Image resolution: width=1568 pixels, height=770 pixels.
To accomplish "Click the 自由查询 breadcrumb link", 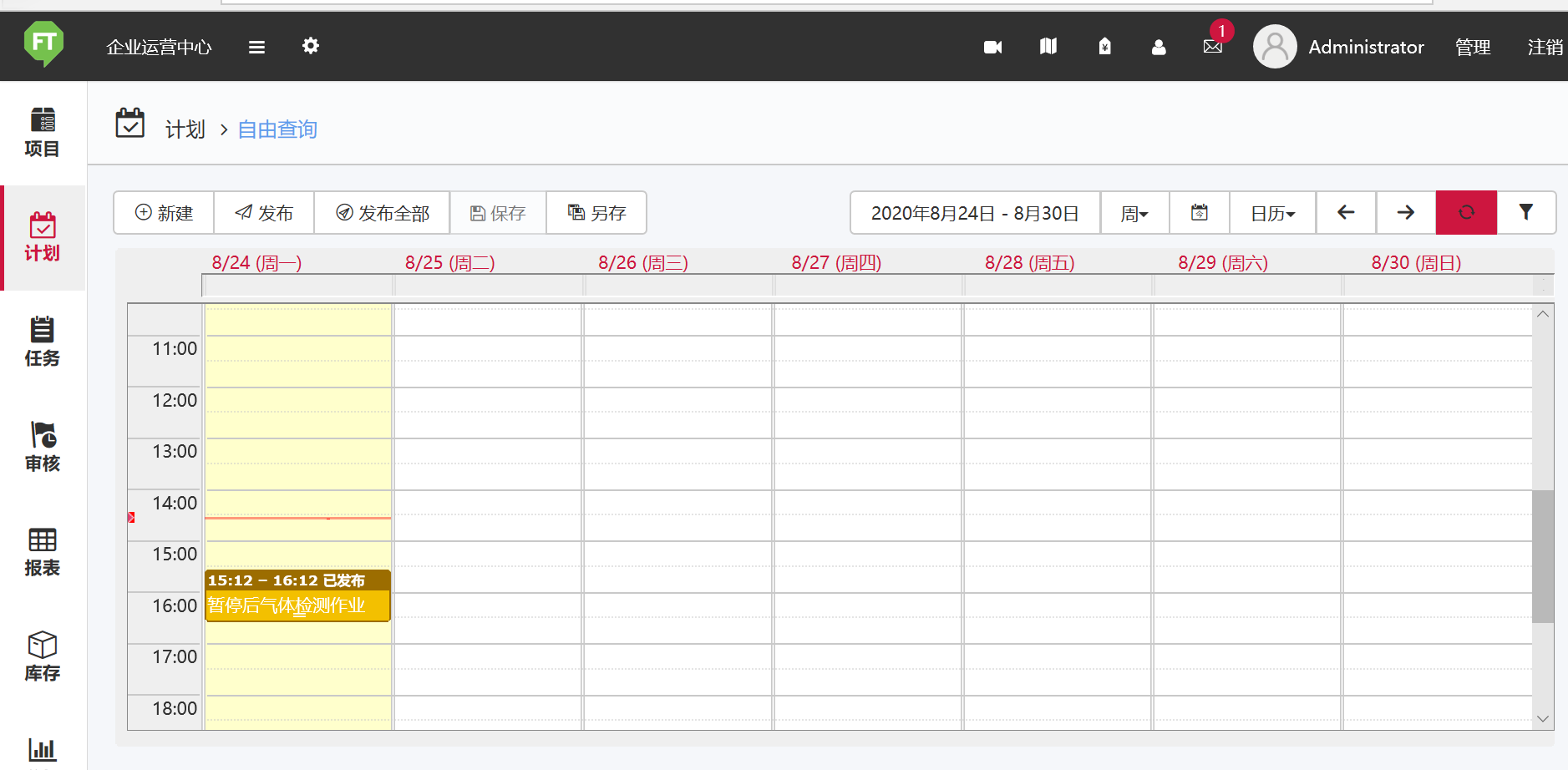I will pyautogui.click(x=277, y=129).
